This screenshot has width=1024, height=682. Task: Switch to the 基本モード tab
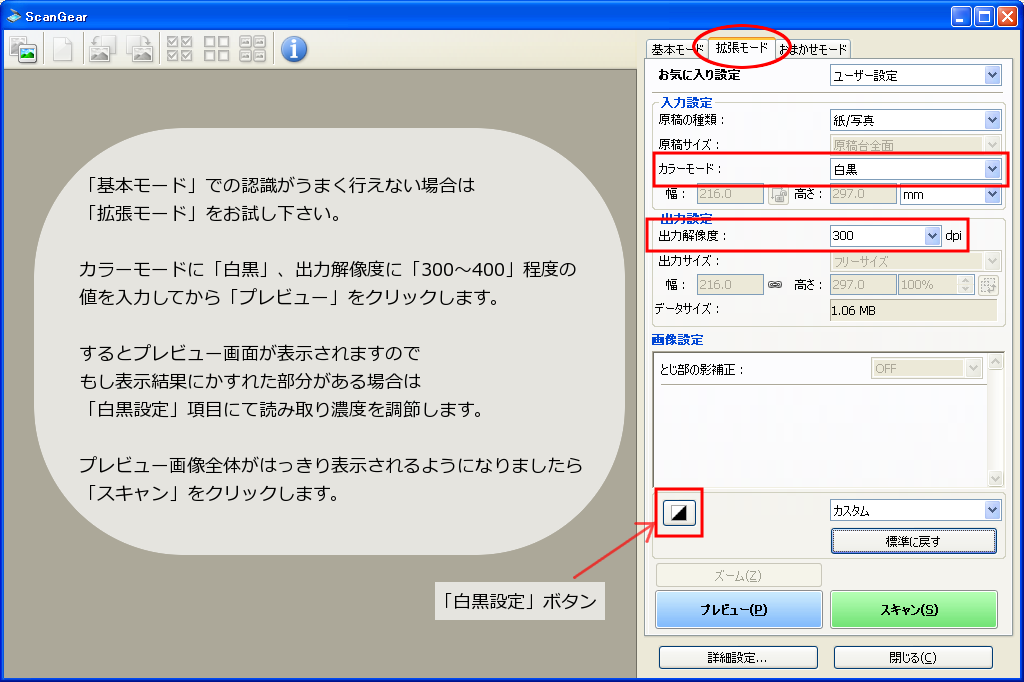point(676,49)
